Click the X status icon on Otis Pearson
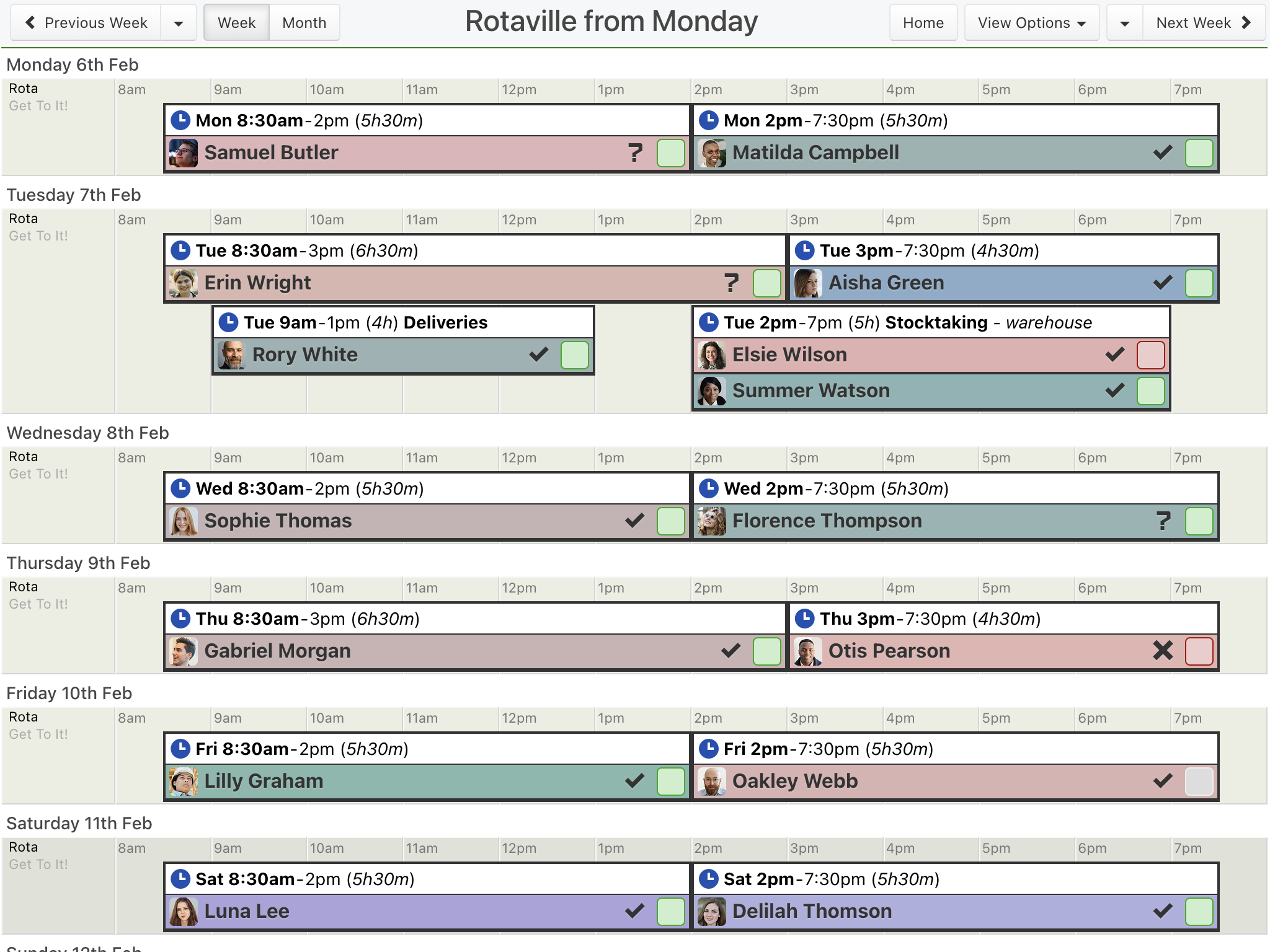1270x952 pixels. coord(1163,651)
